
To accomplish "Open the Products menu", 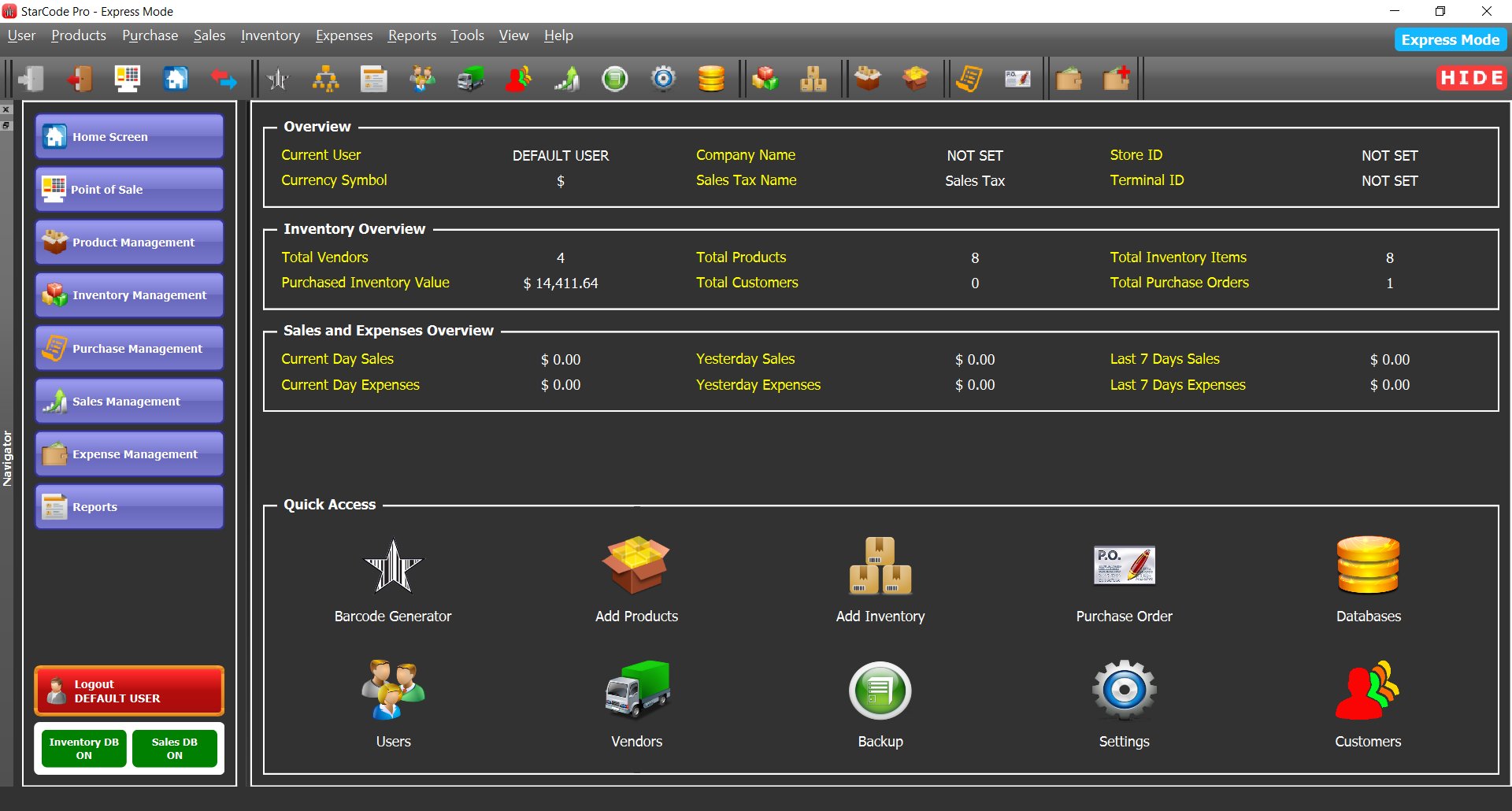I will point(79,35).
